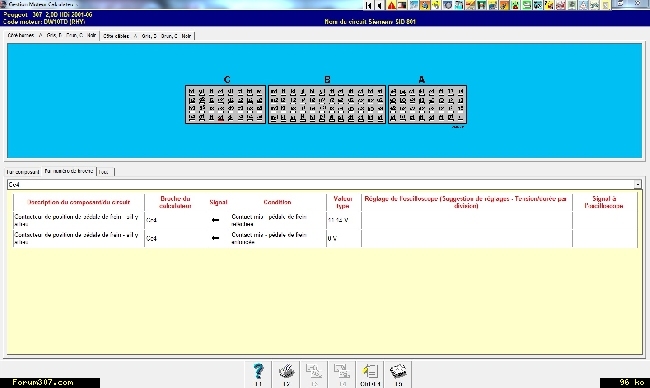The width and height of the screenshot is (650, 388).
Task: Click the oscilloscope settings column header
Action: point(466,202)
